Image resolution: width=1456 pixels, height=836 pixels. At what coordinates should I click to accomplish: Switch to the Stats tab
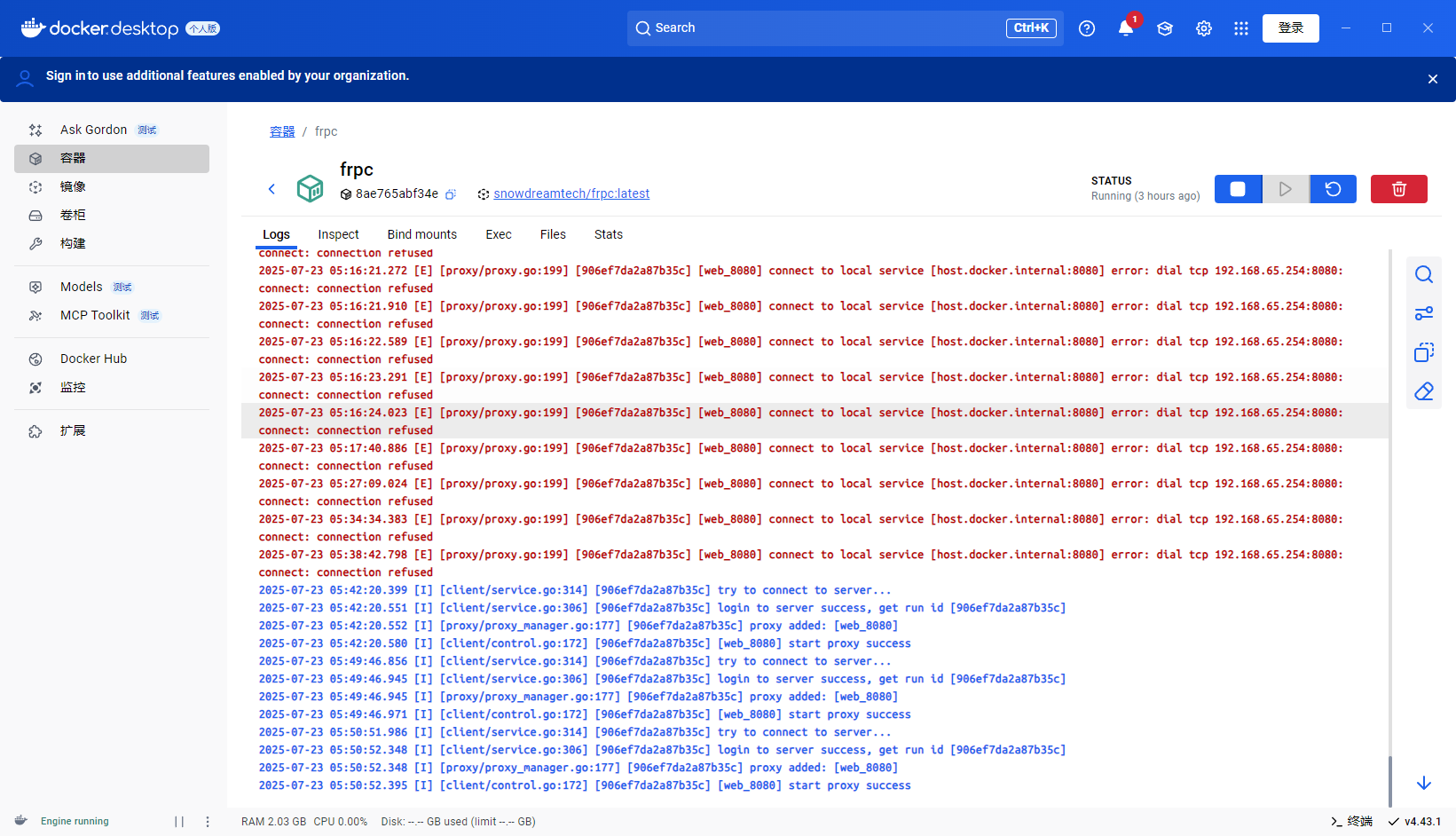608,234
